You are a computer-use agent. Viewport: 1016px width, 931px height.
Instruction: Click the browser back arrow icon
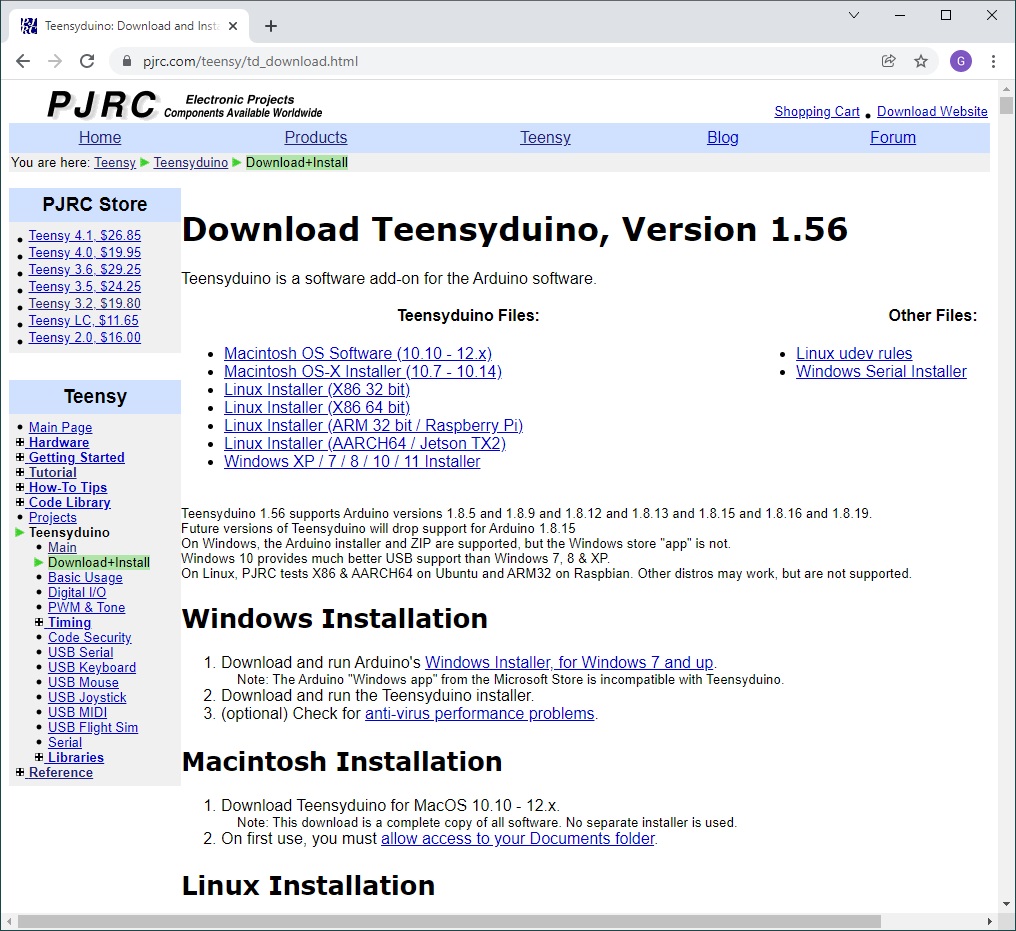(23, 61)
